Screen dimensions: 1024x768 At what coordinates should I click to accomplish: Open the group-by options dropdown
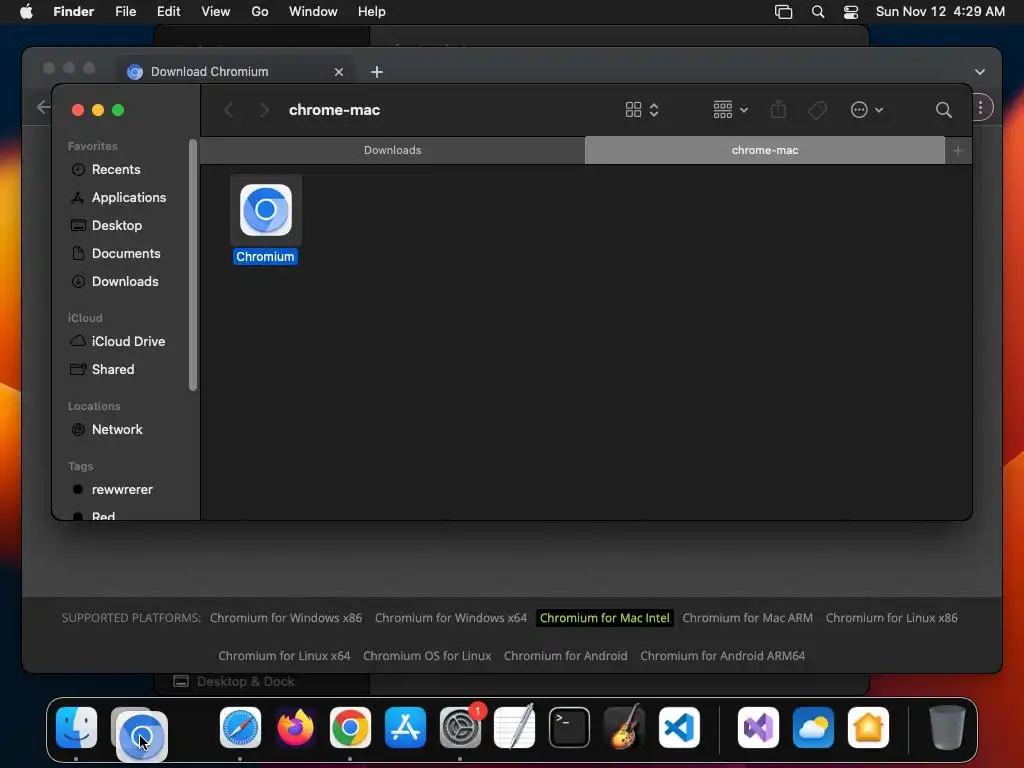click(730, 110)
